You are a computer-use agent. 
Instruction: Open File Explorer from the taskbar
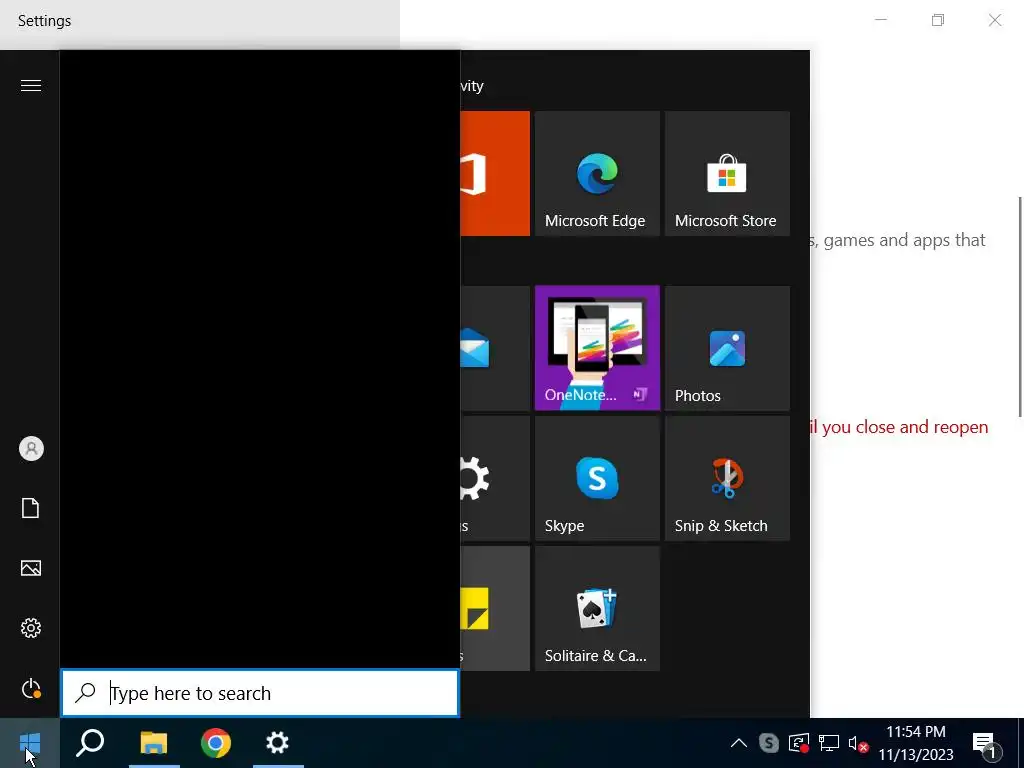(x=154, y=743)
